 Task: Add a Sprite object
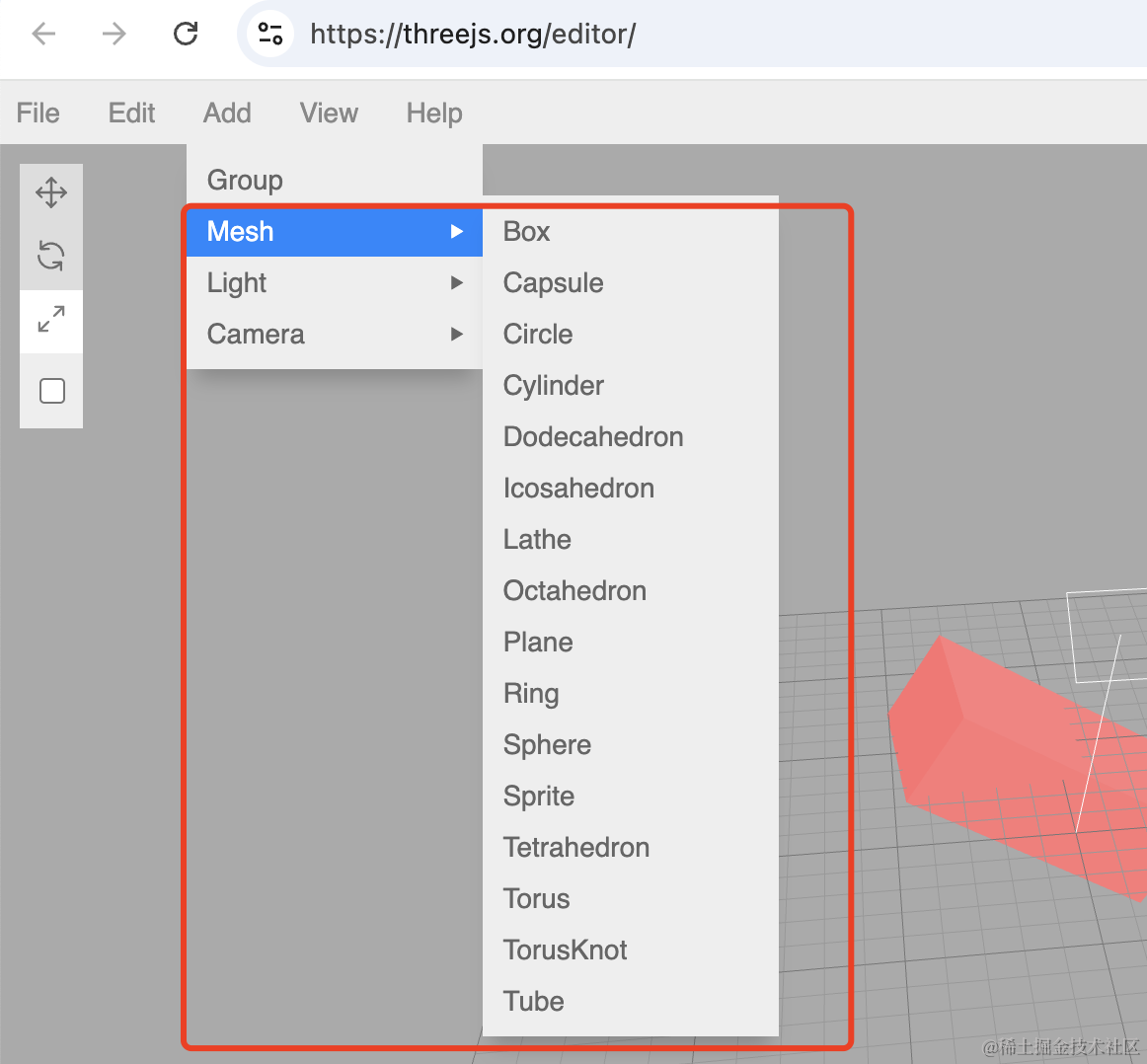(631, 796)
